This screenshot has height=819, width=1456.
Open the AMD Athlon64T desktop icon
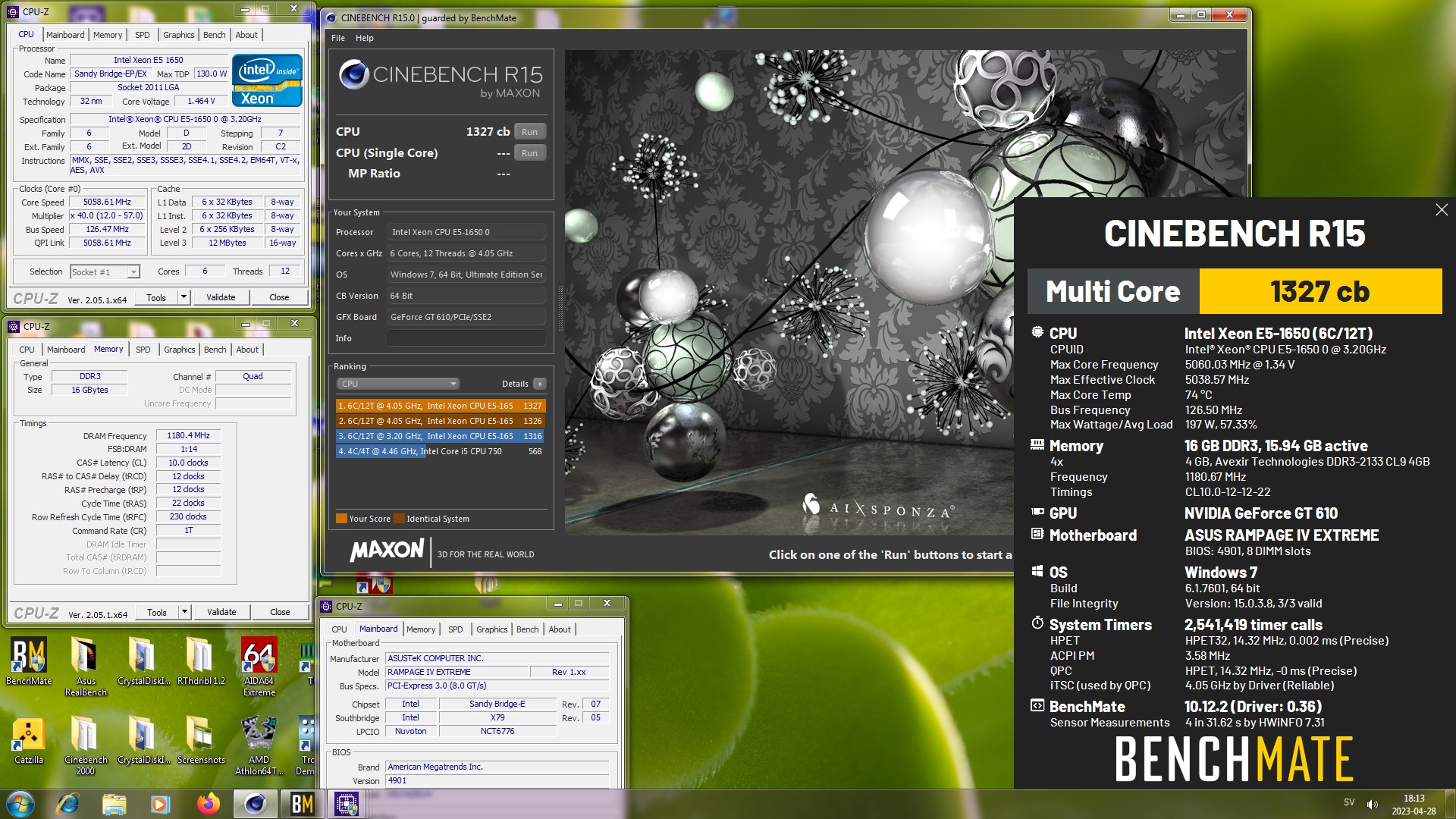point(259,745)
